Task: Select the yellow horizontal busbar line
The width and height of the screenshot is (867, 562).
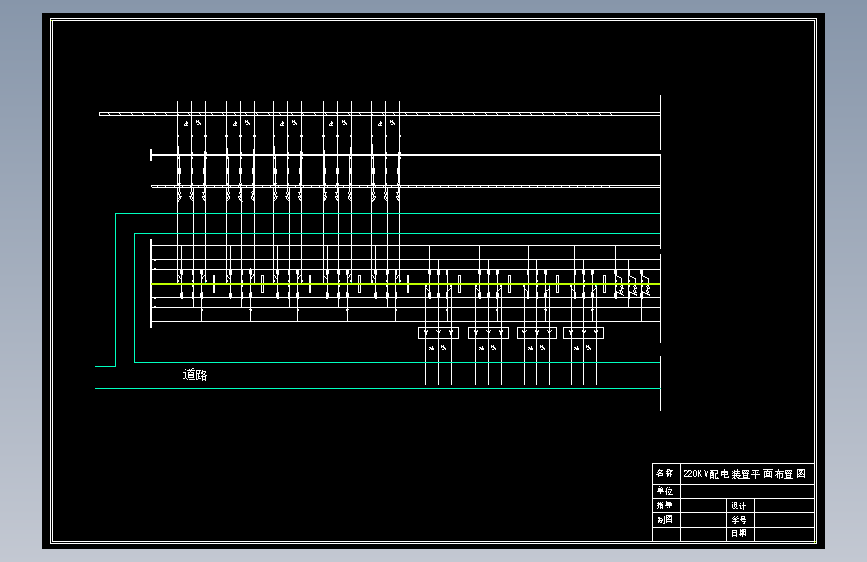Action: pos(405,284)
